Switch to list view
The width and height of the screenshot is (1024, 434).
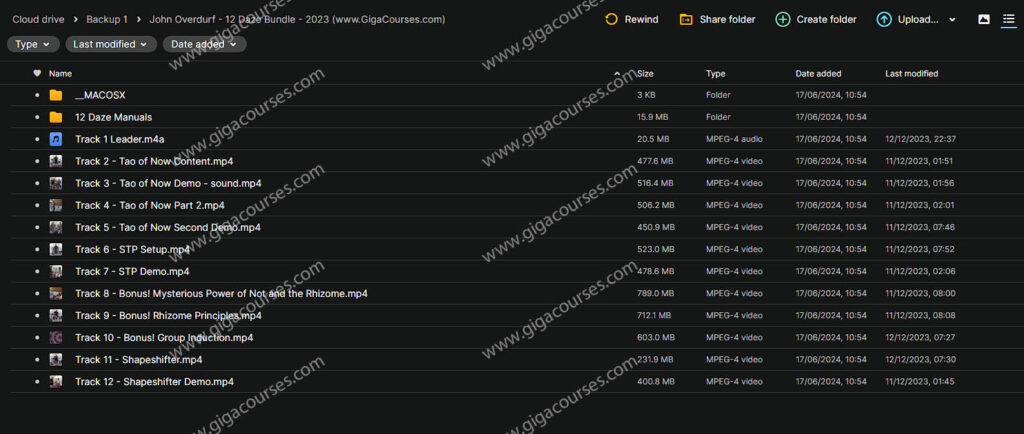point(1008,19)
